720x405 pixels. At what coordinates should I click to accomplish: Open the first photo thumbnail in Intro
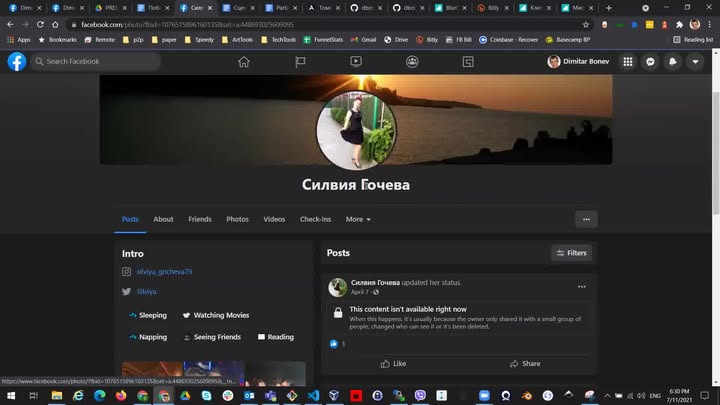152,373
